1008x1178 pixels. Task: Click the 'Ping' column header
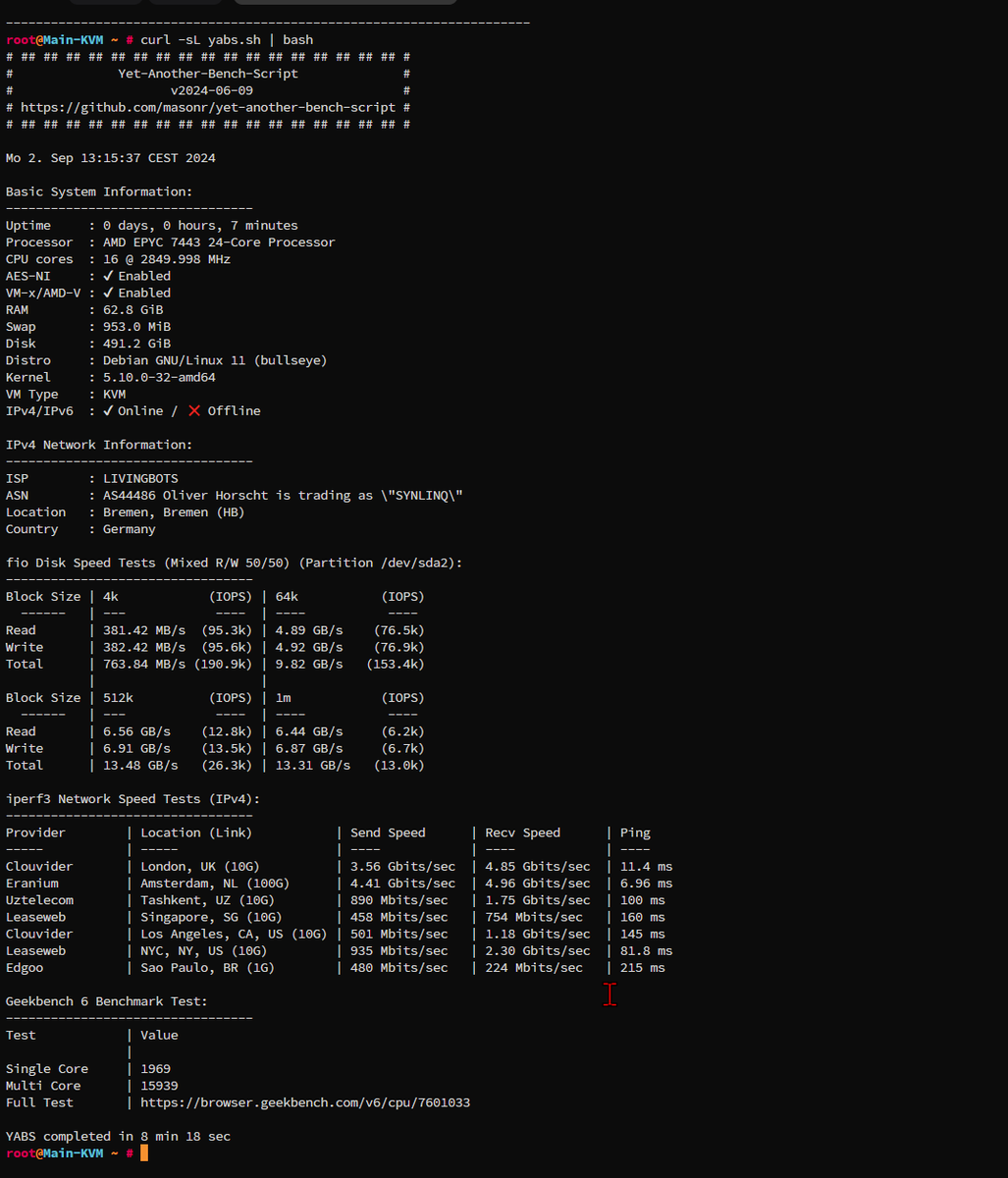635,832
